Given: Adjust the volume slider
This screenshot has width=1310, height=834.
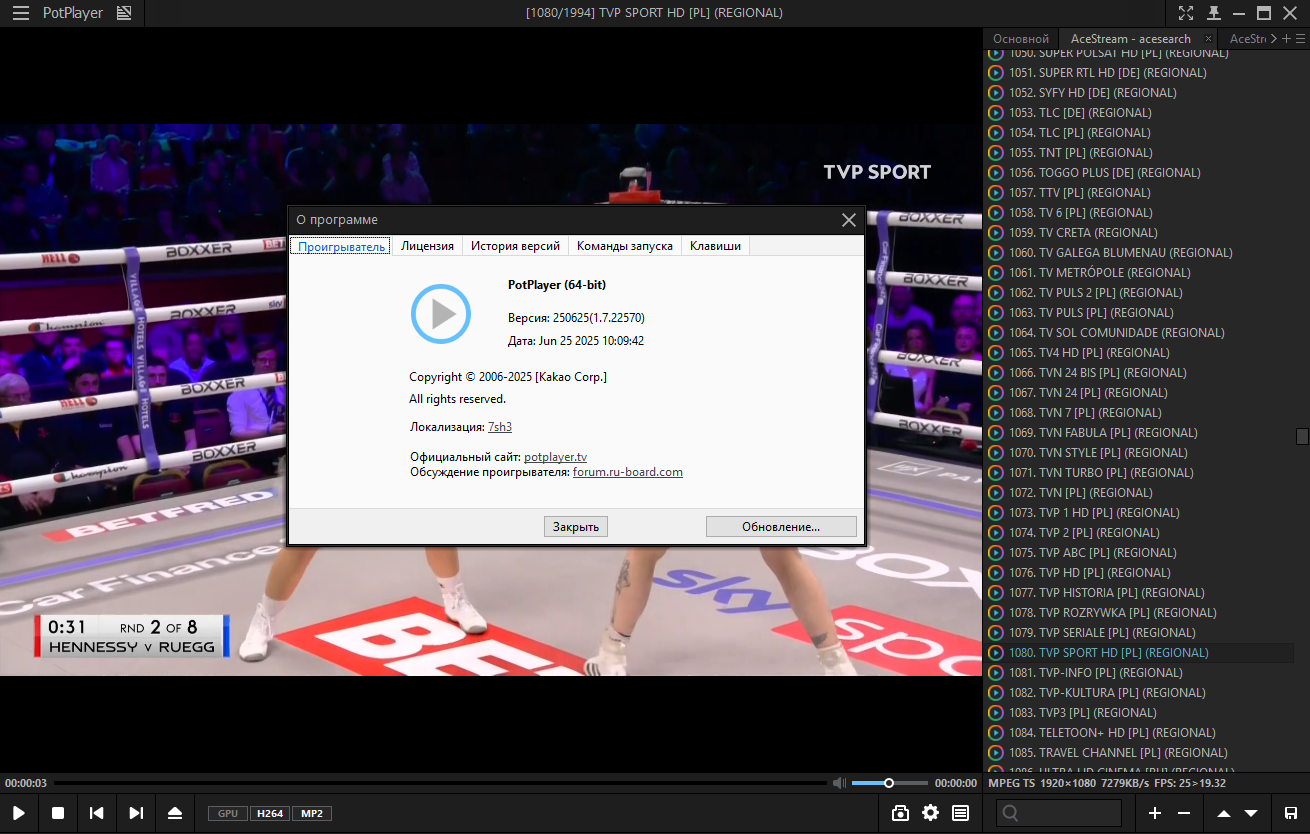Looking at the screenshot, I should coord(889,783).
